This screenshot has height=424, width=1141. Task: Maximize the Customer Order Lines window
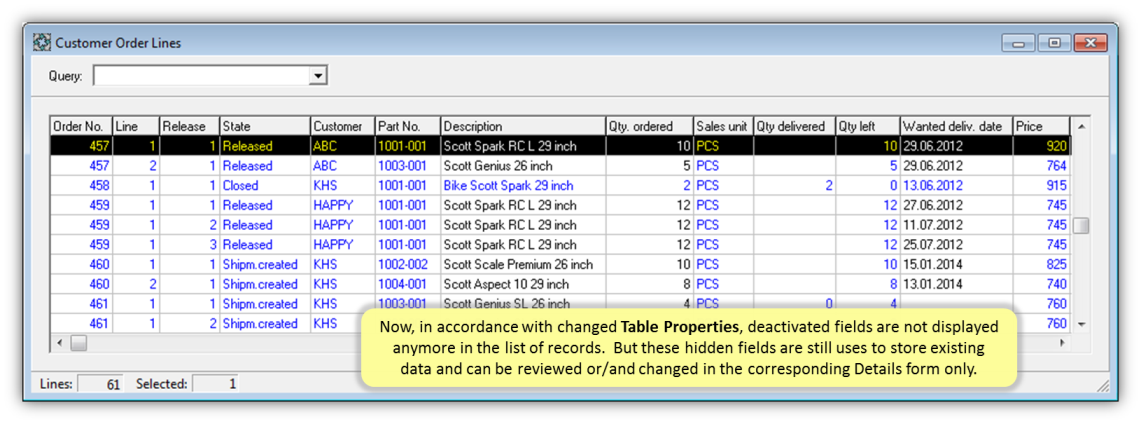(1054, 43)
